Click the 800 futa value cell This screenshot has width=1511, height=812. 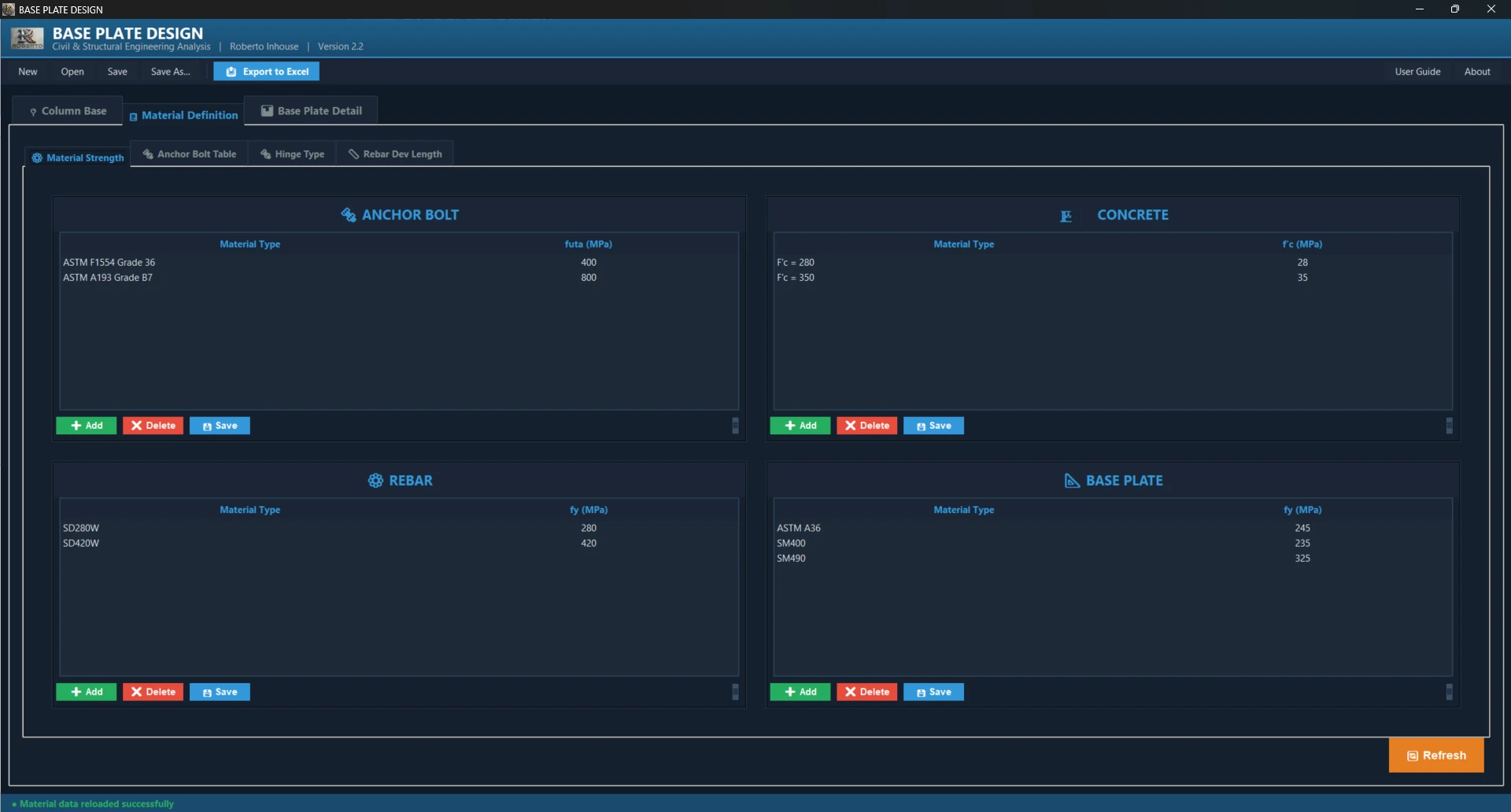[589, 278]
